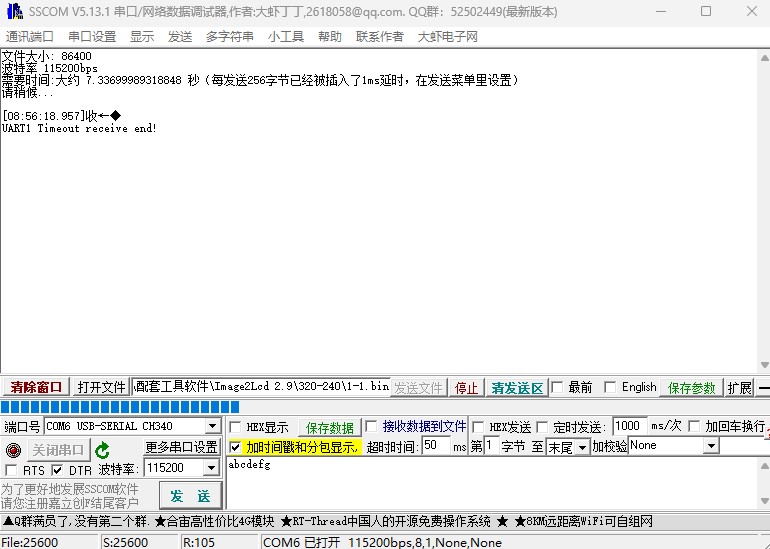
Task: Click the 波特率 115200bps line in receive window
Action: pyautogui.click(x=50, y=68)
